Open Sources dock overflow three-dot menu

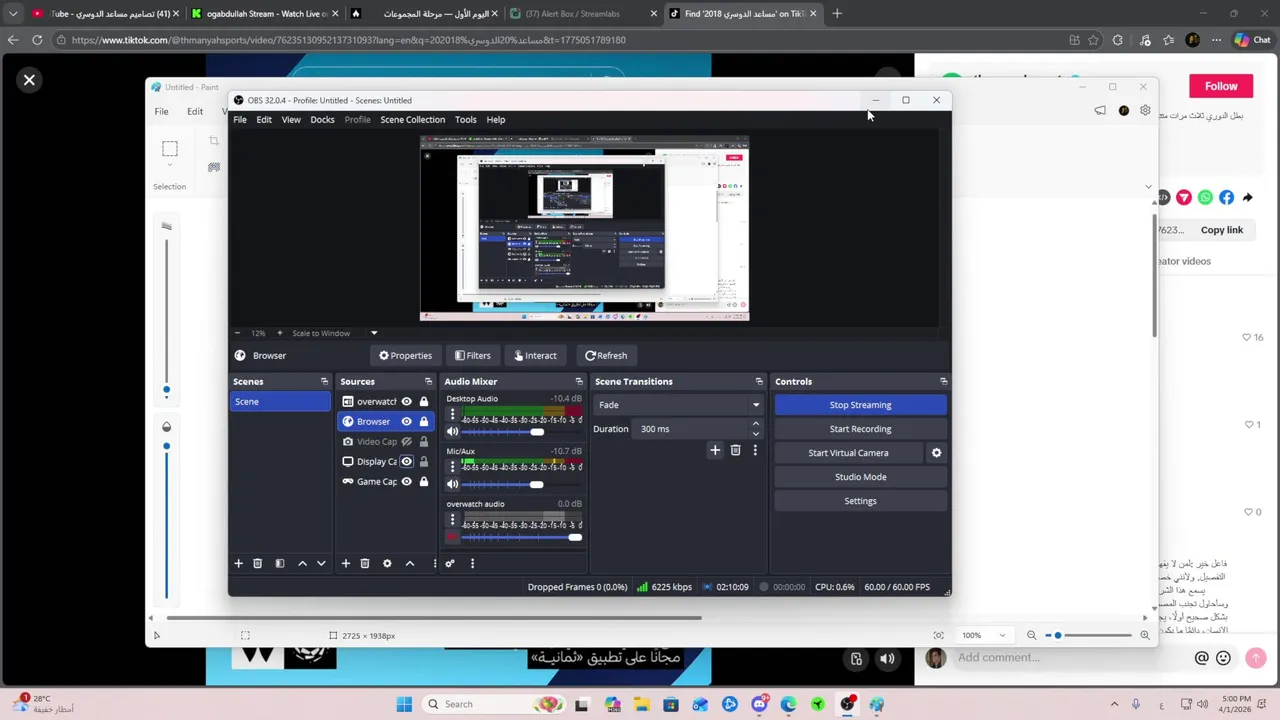[x=434, y=563]
